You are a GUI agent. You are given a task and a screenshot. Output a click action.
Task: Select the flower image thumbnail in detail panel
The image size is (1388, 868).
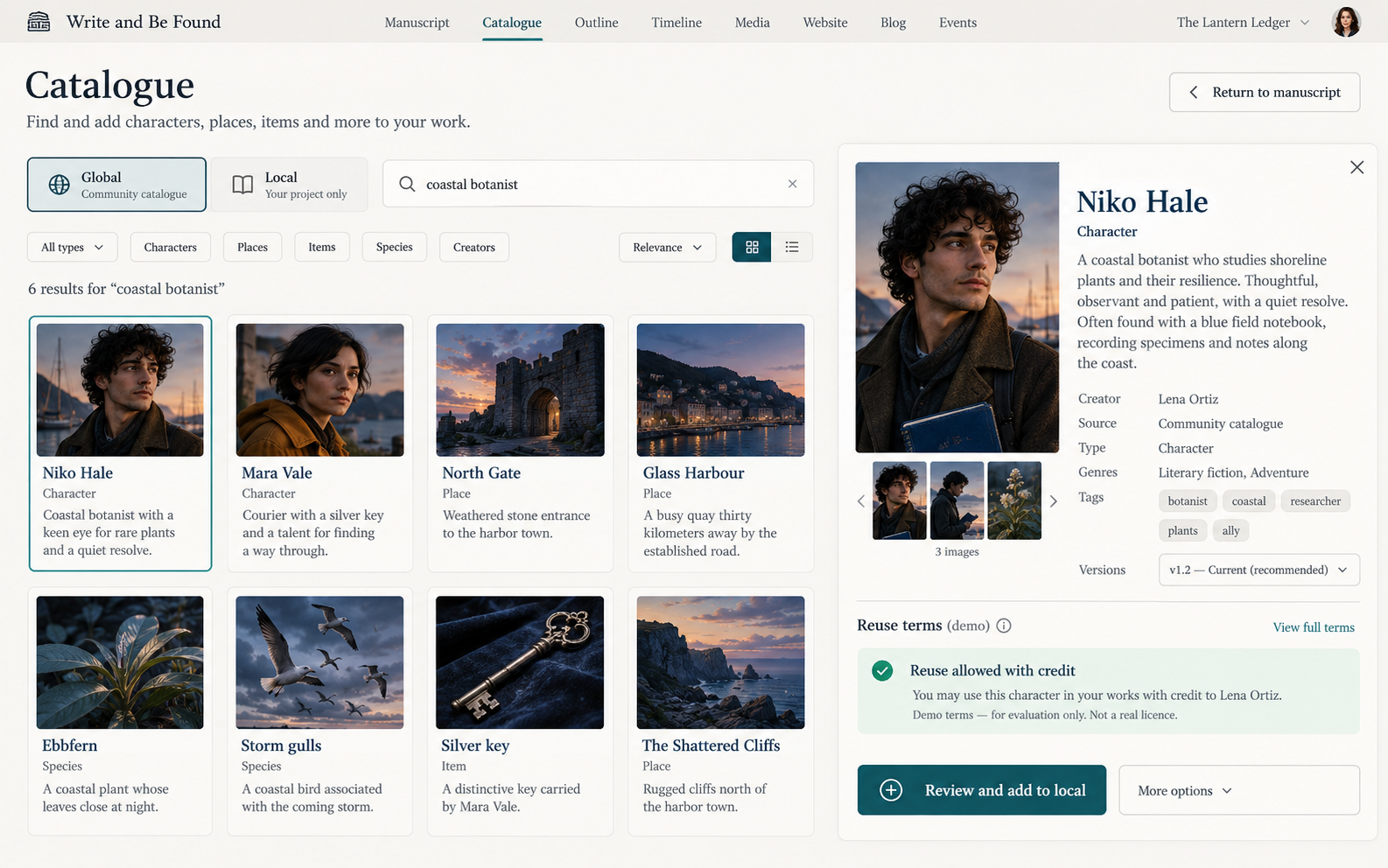pyautogui.click(x=1014, y=500)
